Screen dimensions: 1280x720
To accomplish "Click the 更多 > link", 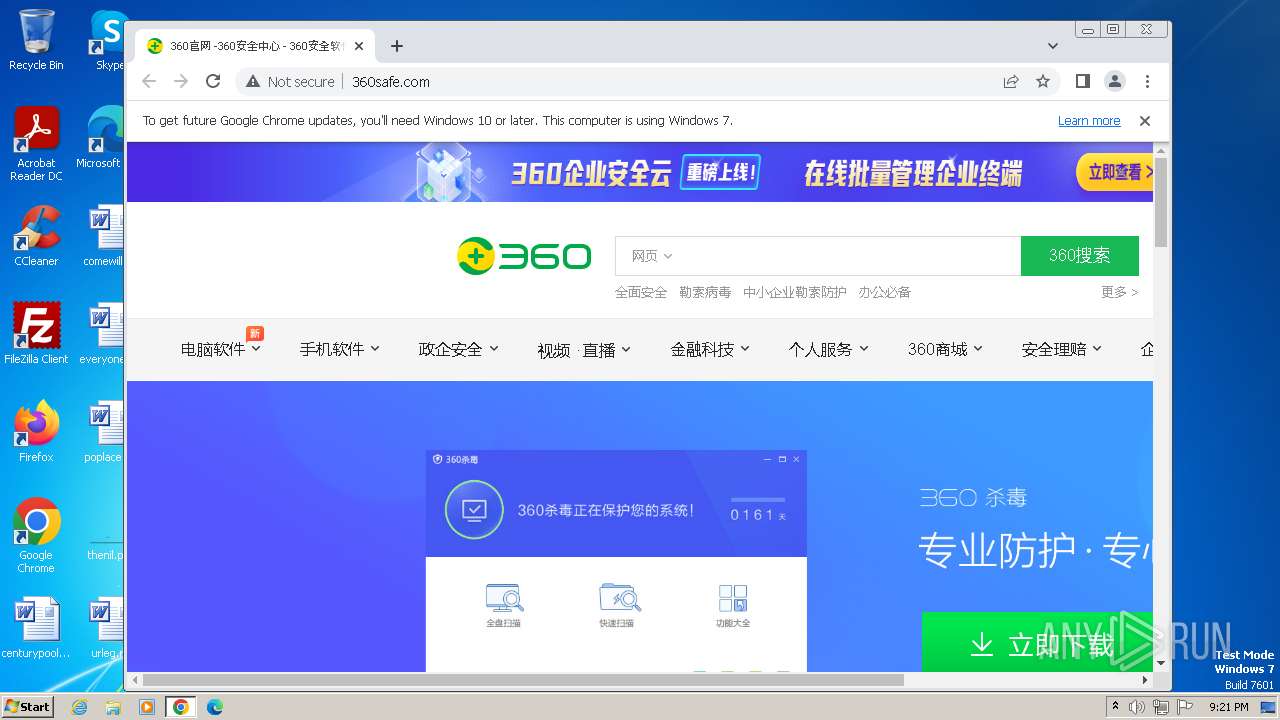I will point(1120,293).
